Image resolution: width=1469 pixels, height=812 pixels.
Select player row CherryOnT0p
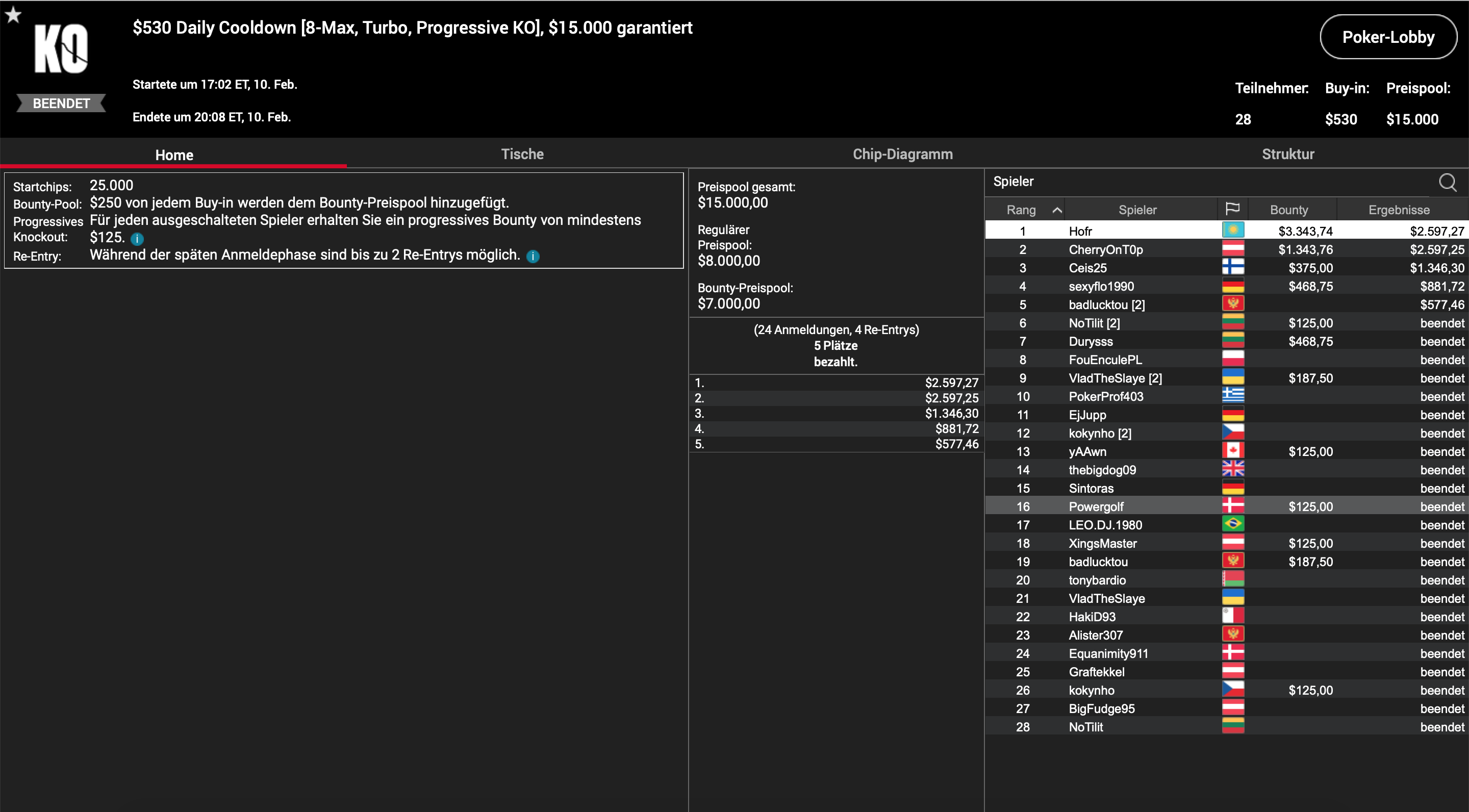[1105, 250]
